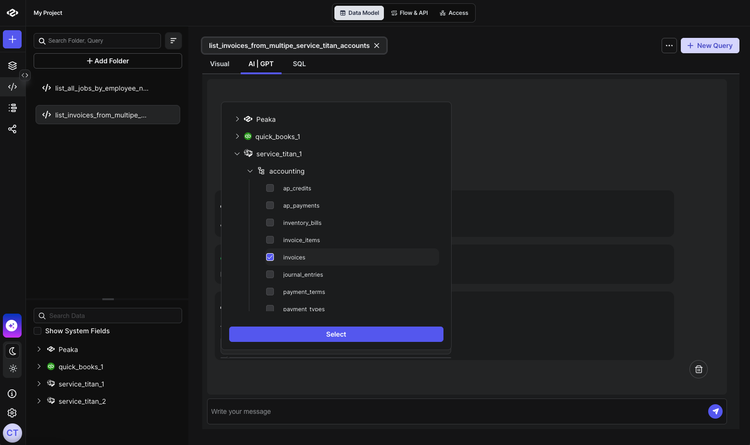Click the Write your message input field
The width and height of the screenshot is (750, 445).
tap(450, 411)
